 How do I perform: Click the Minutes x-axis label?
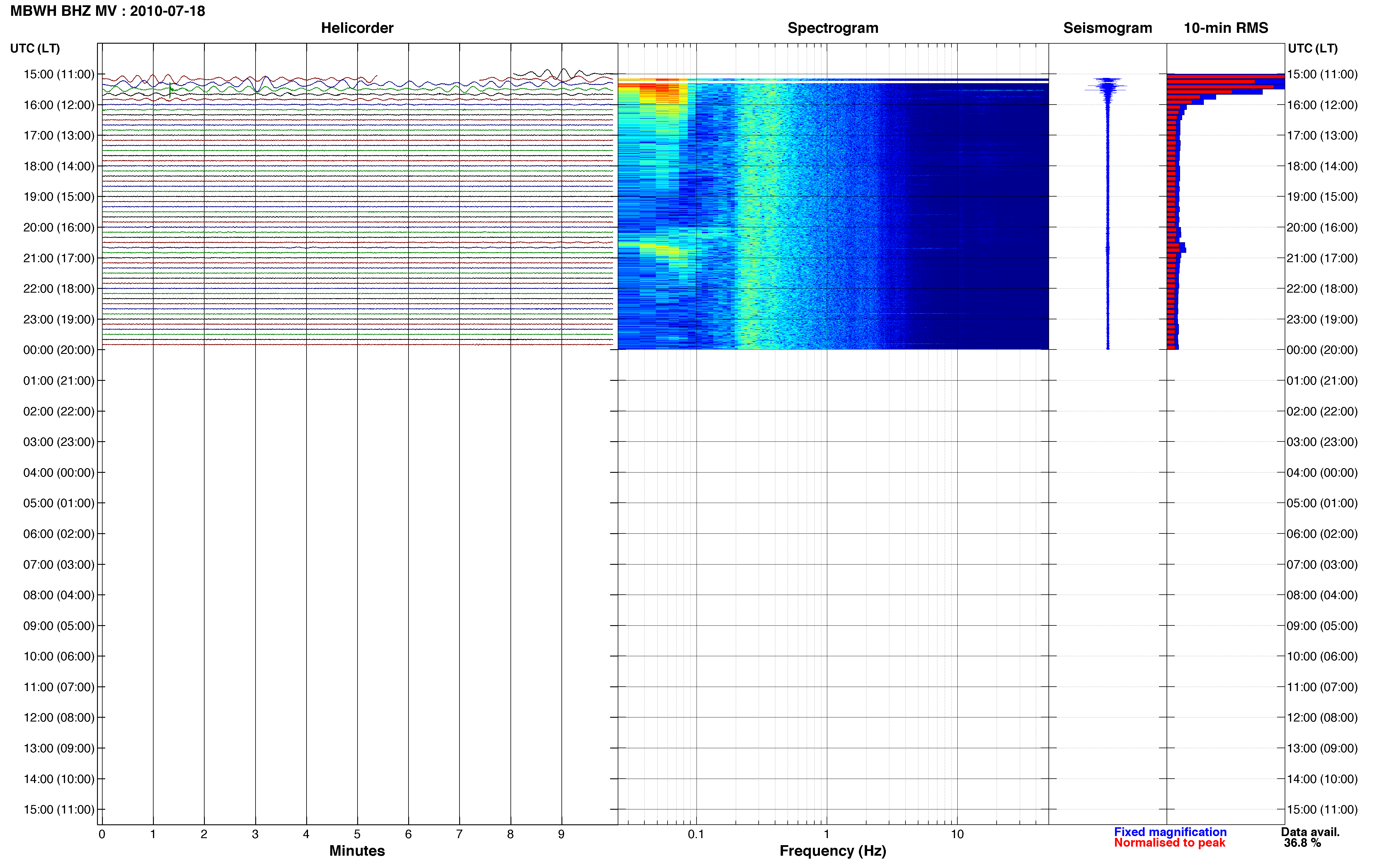(357, 850)
